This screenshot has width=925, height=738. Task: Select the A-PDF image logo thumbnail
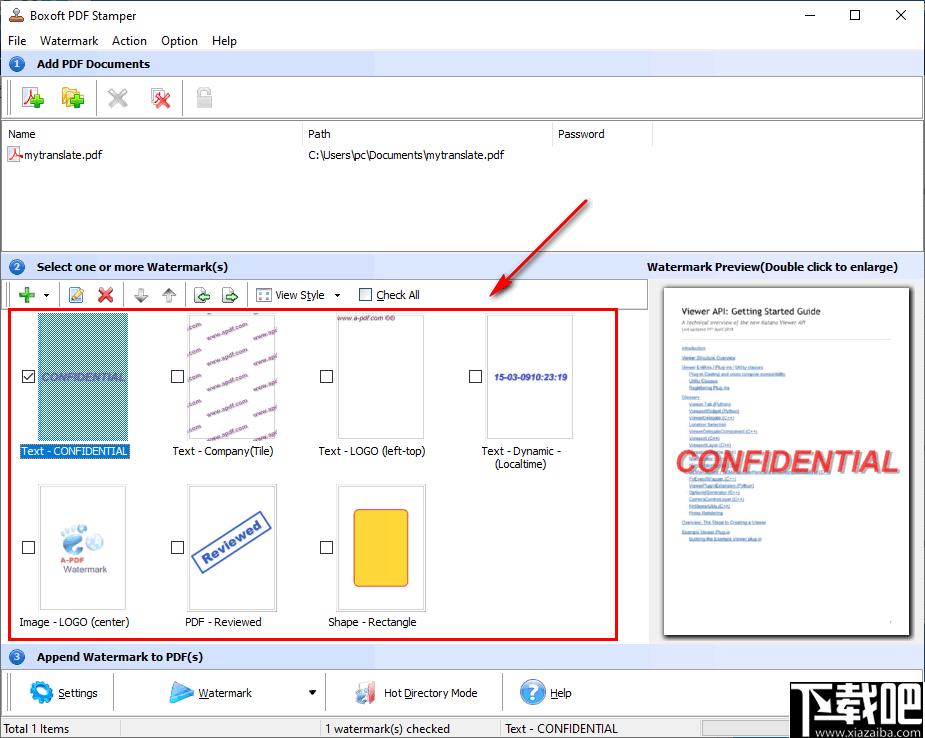(x=83, y=547)
